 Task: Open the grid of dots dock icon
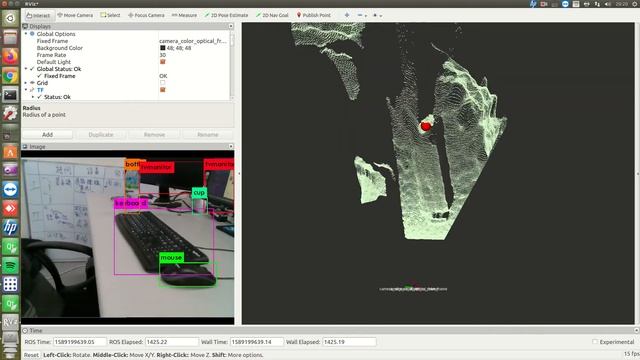coord(10,284)
